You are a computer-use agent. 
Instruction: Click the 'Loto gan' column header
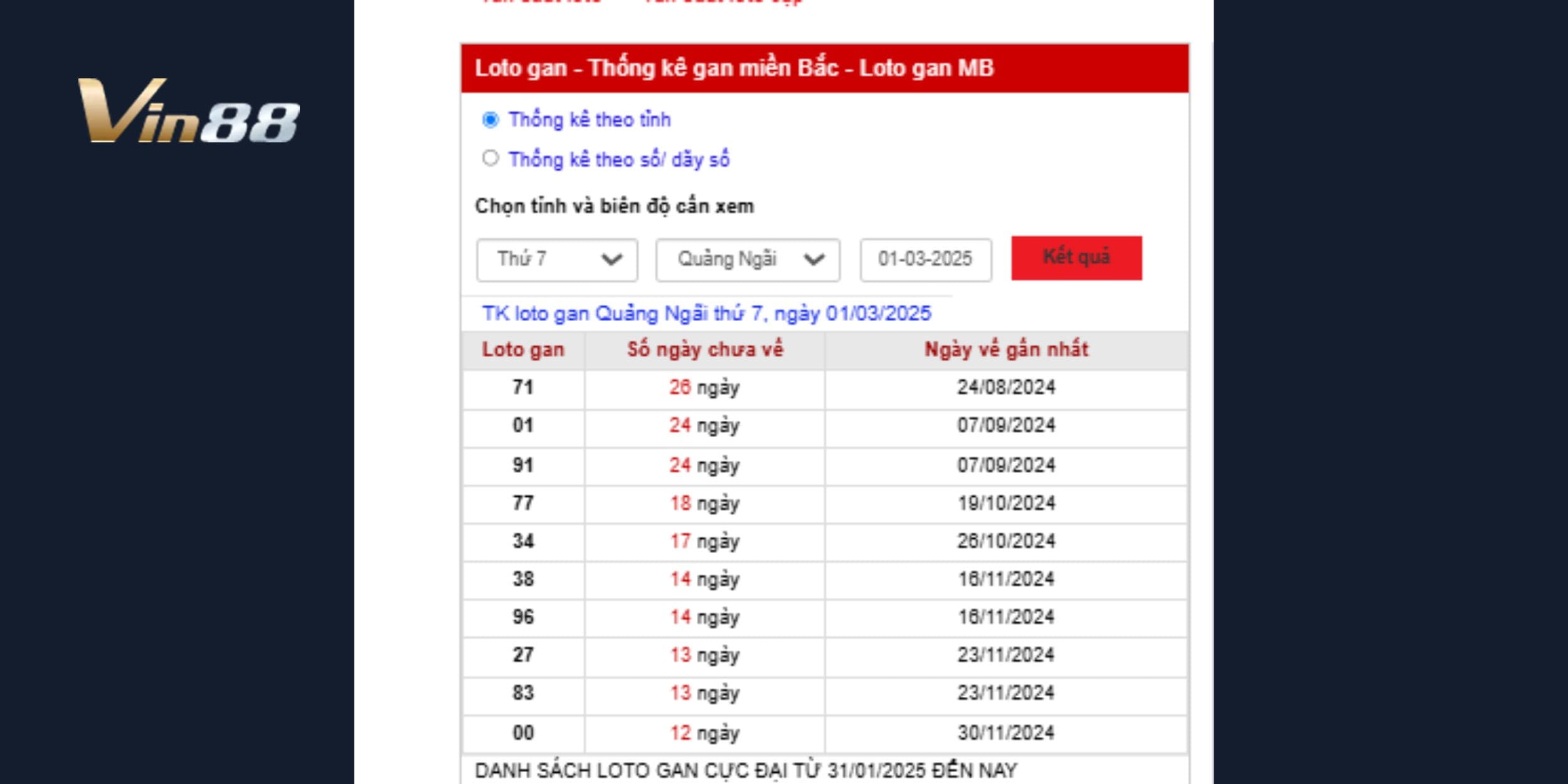[523, 350]
